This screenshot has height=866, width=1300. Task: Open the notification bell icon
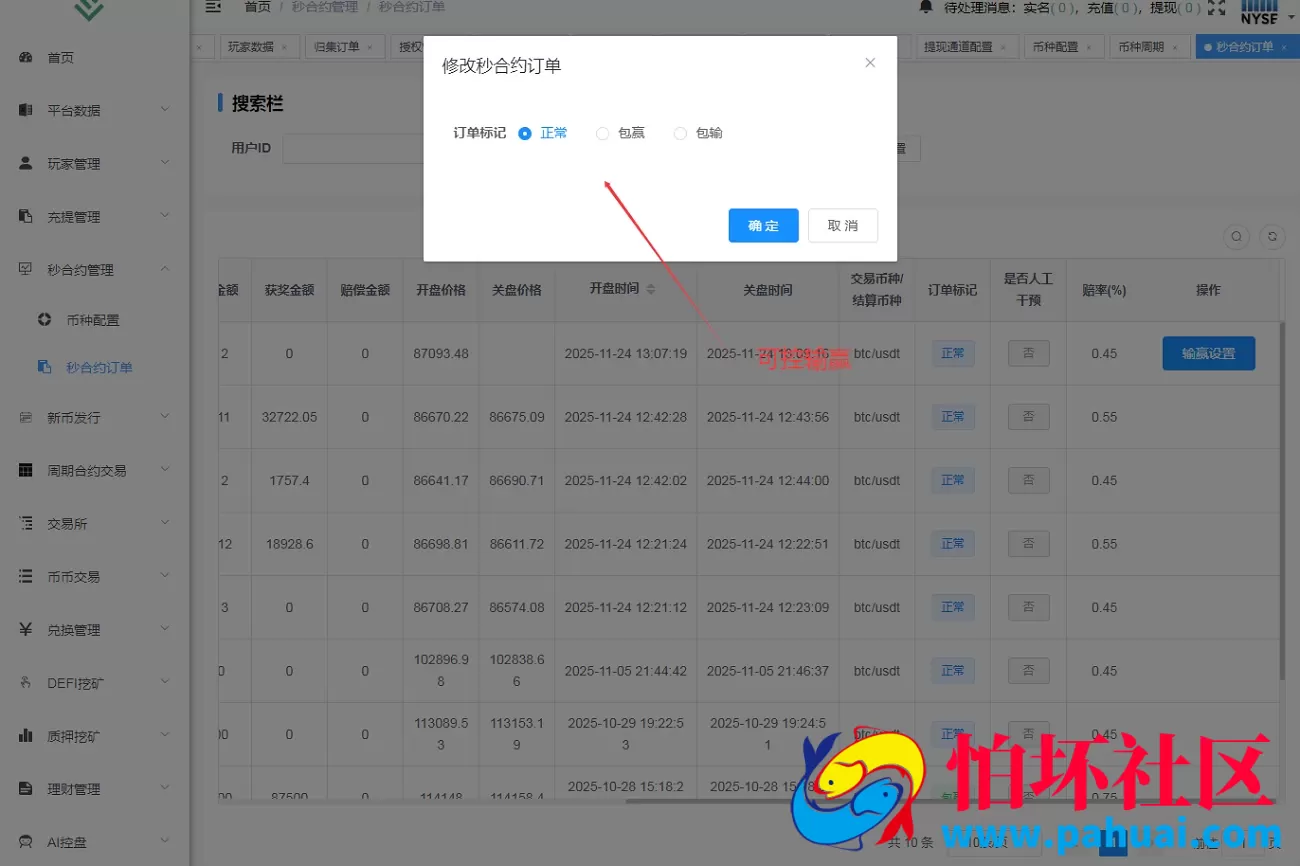[x=926, y=7]
